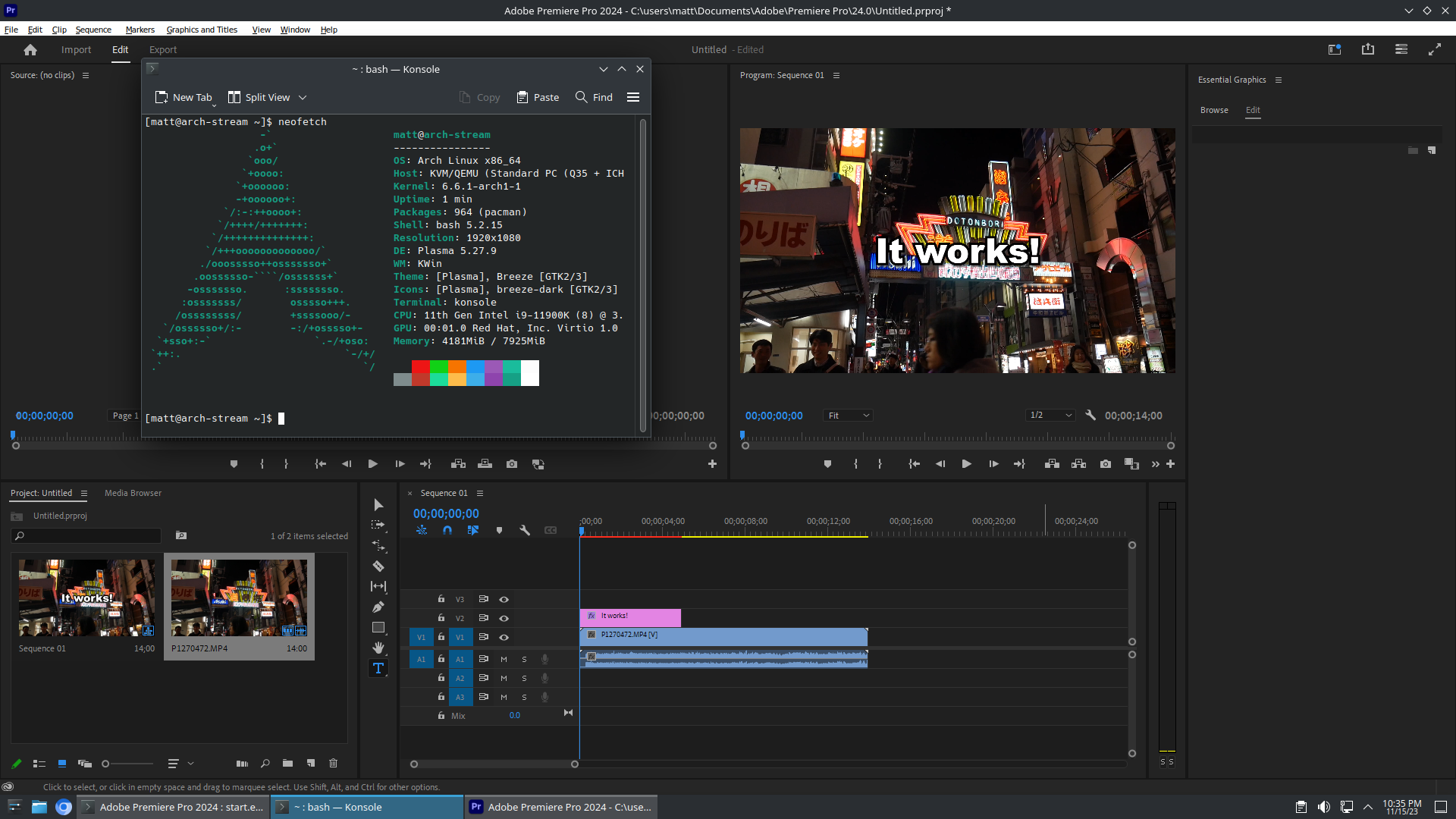Screen dimensions: 1456x819
Task: Mute audio track A1
Action: 504,660
